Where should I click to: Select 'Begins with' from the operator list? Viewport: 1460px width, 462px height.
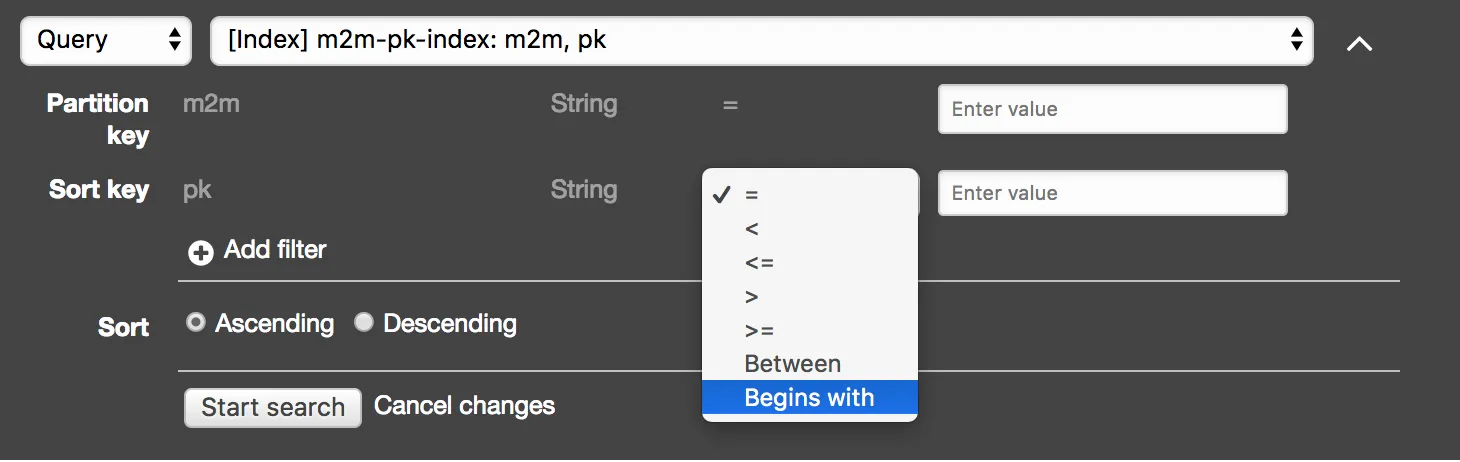pos(809,398)
